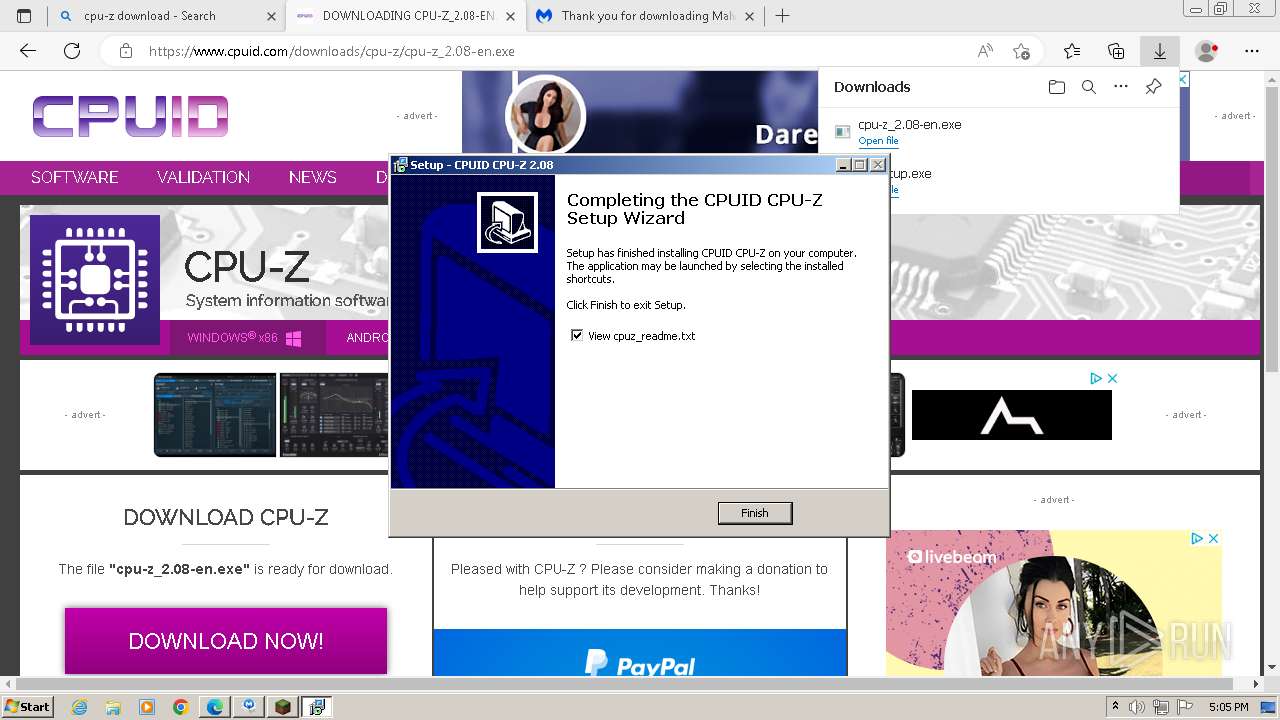
Task: Uncheck View cpuz_readme.txt checkbox
Action: 577,336
